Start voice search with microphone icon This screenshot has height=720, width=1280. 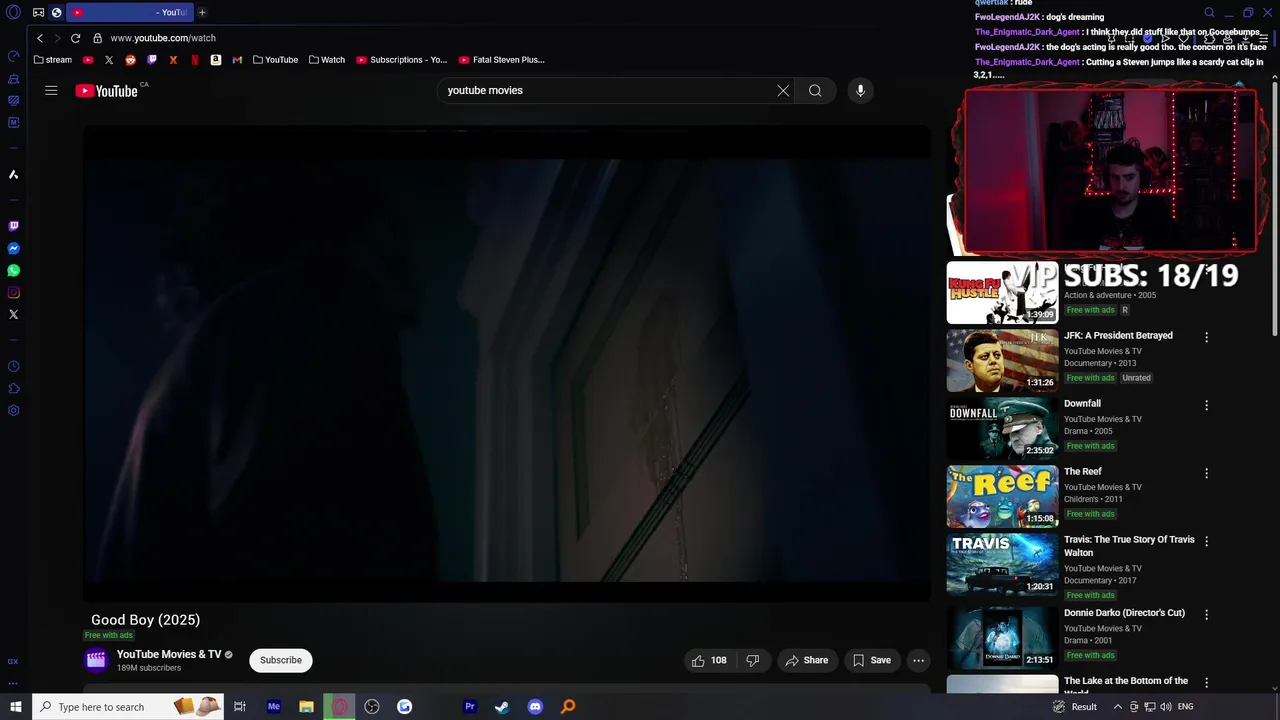coord(860,90)
